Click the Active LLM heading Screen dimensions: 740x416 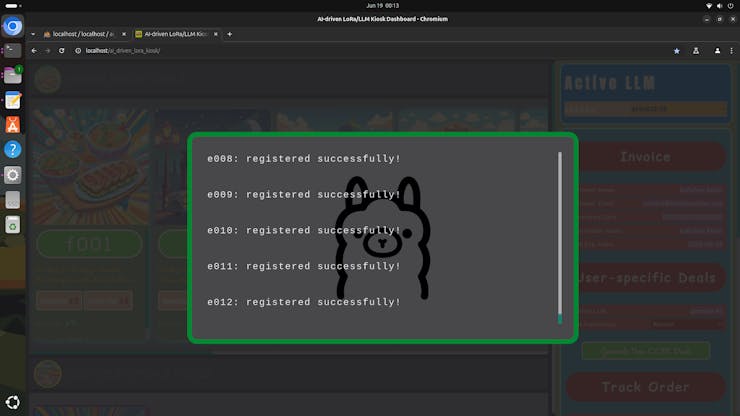[x=609, y=83]
